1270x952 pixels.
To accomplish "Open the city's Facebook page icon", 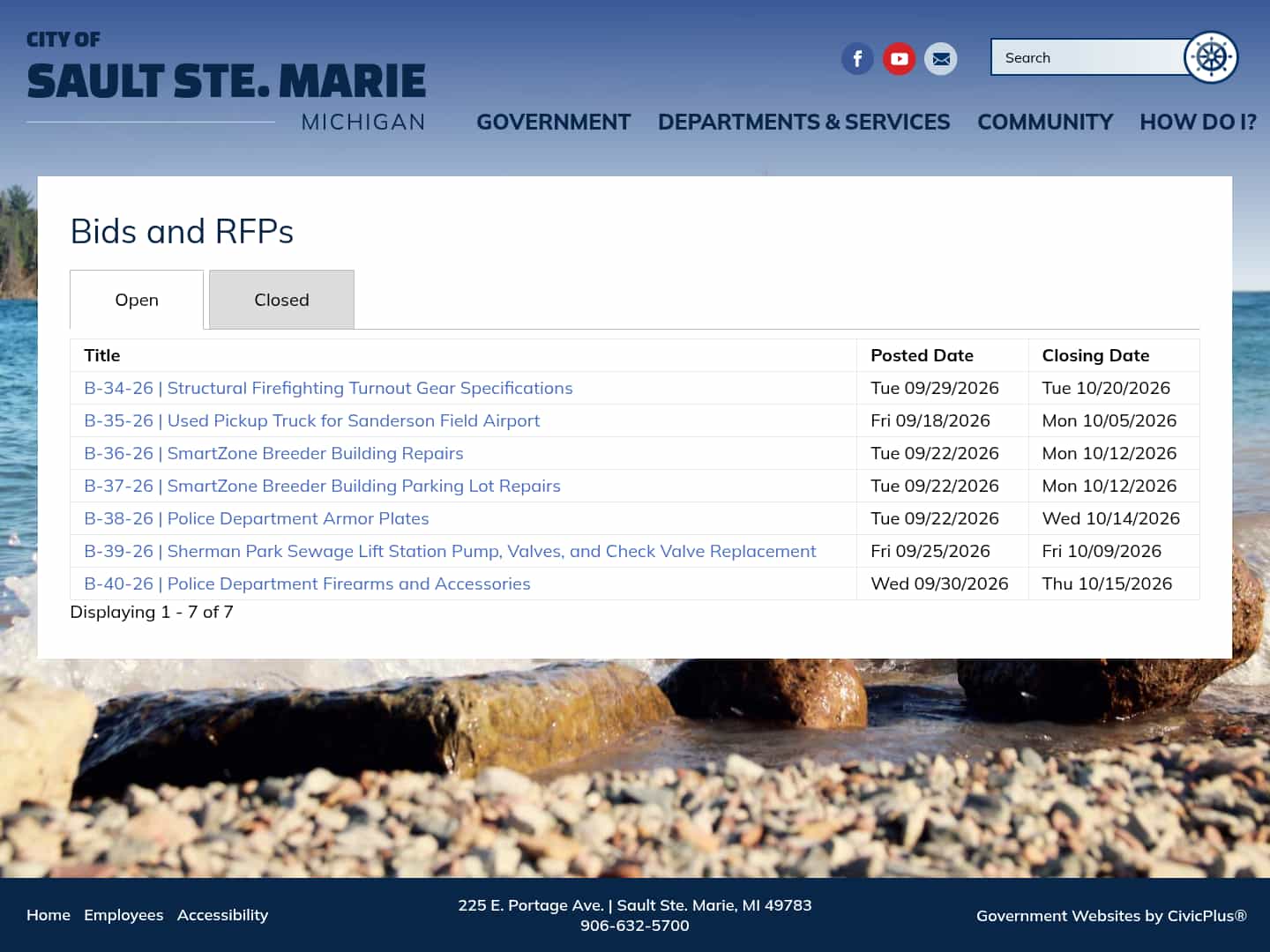I will click(x=857, y=59).
